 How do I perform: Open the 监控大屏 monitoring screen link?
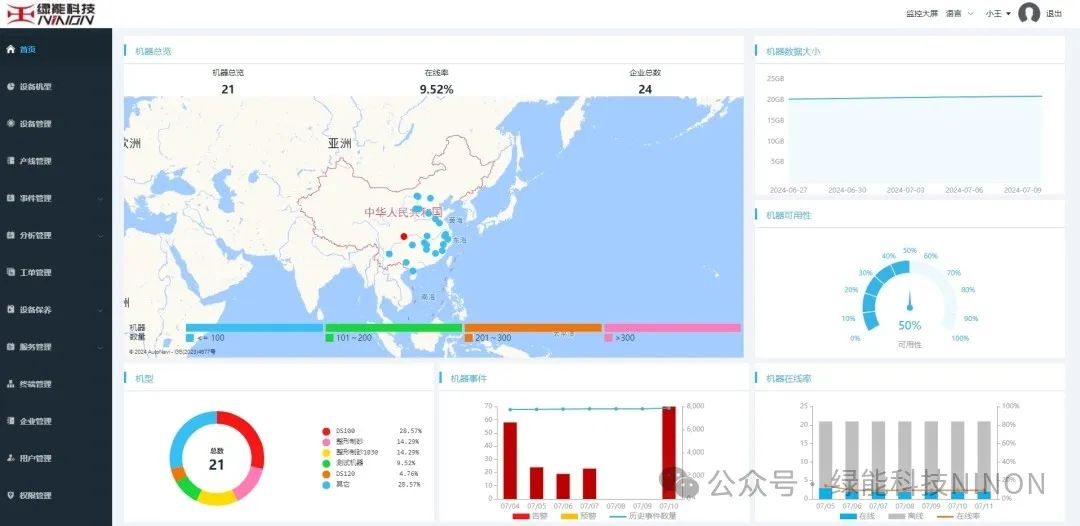coord(921,14)
